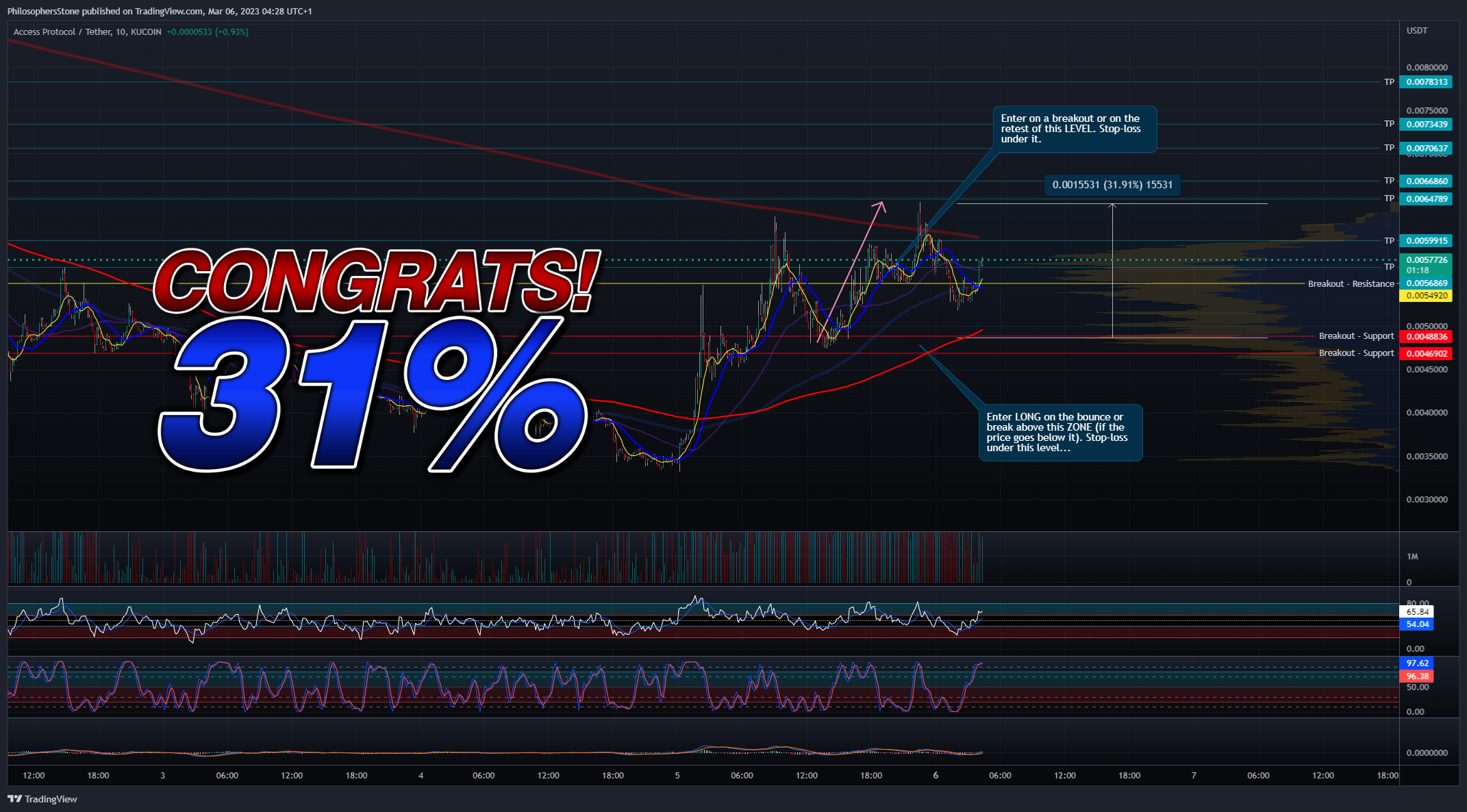Screen dimensions: 1467x812
Task: Click the date marker 3 on time axis
Action: (162, 776)
